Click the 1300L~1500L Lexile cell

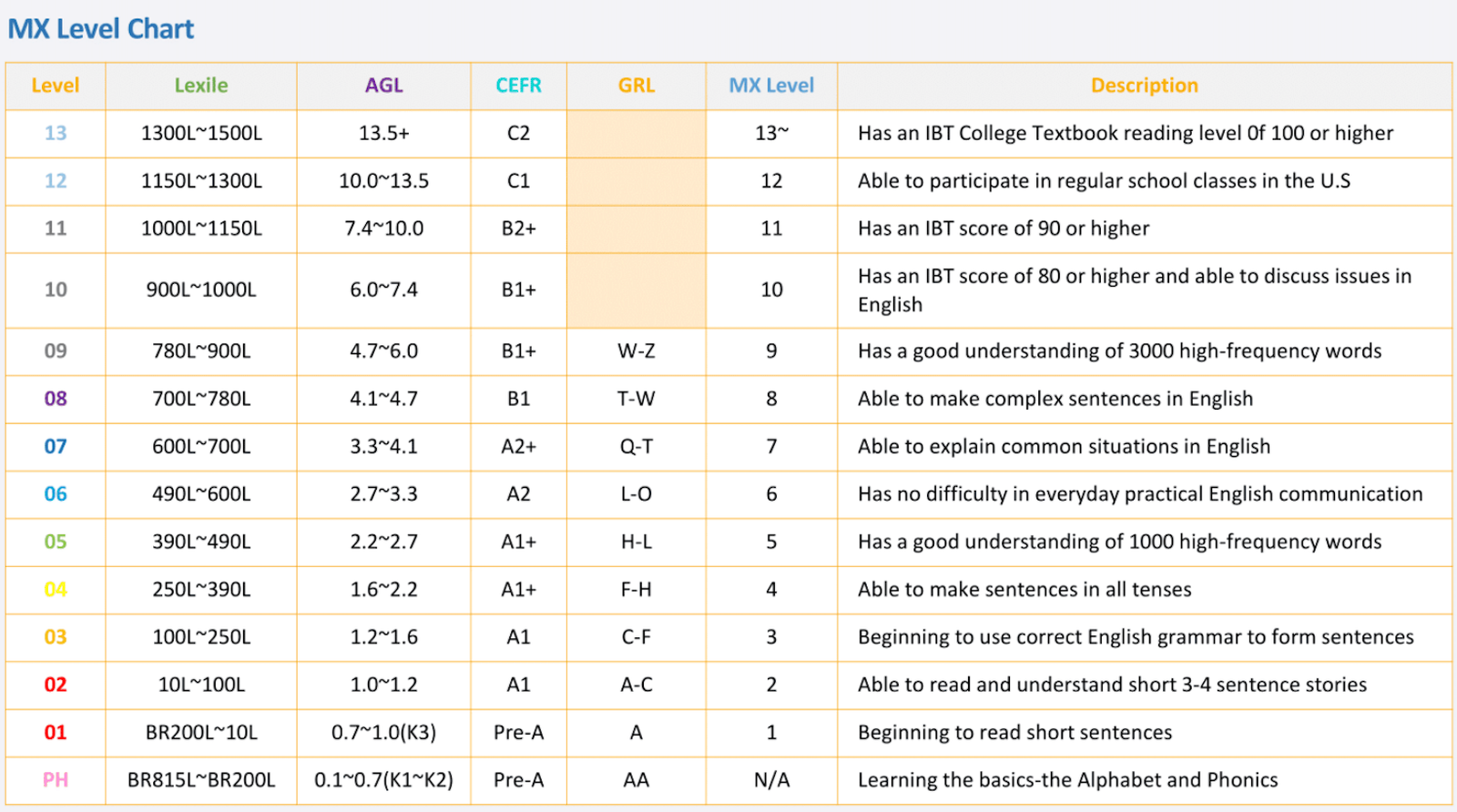click(x=201, y=134)
